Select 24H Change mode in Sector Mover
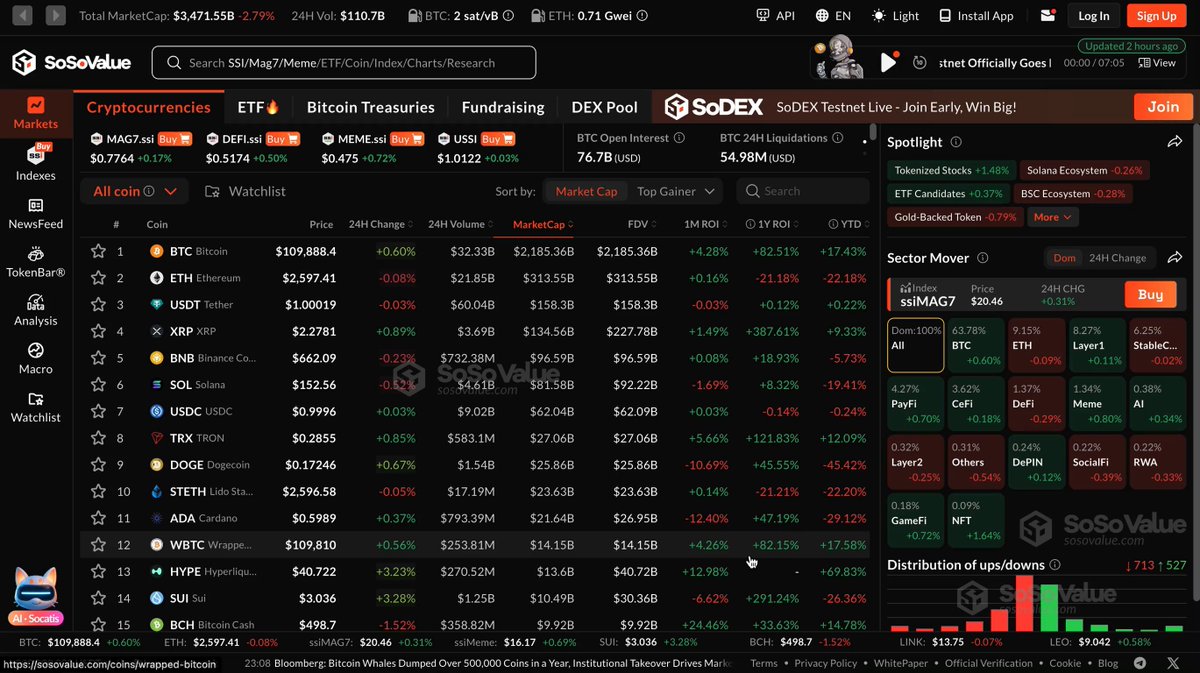 click(1117, 258)
